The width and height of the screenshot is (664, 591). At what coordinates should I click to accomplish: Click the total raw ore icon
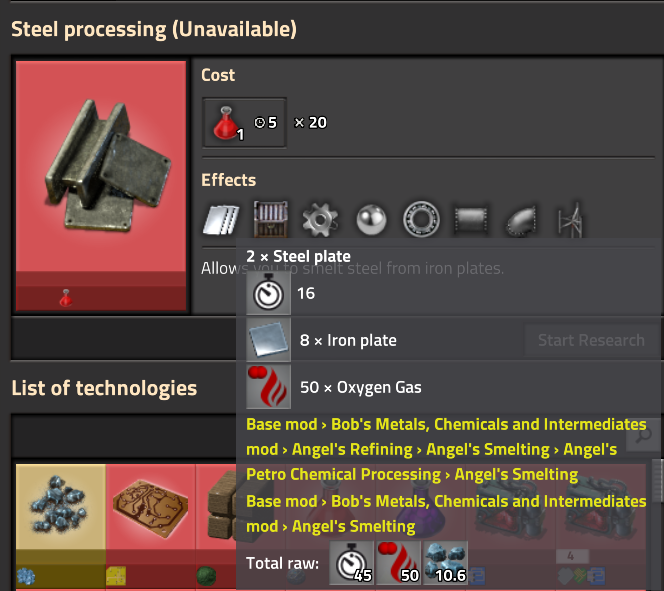[445, 563]
